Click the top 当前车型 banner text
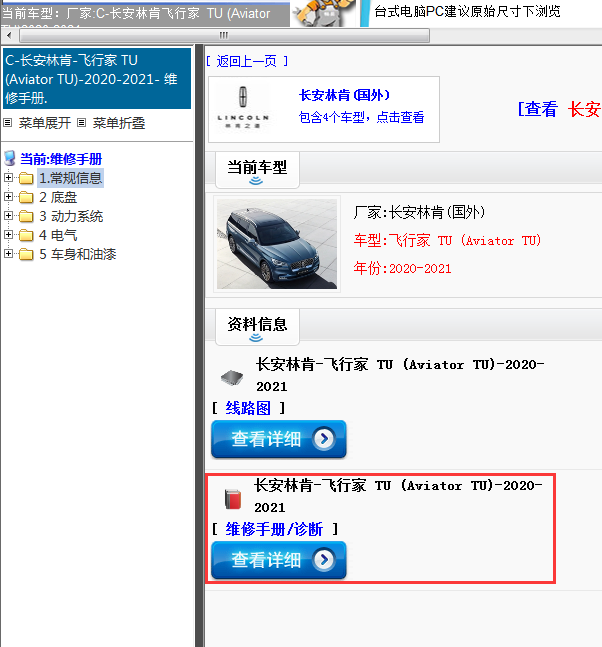 pos(136,14)
